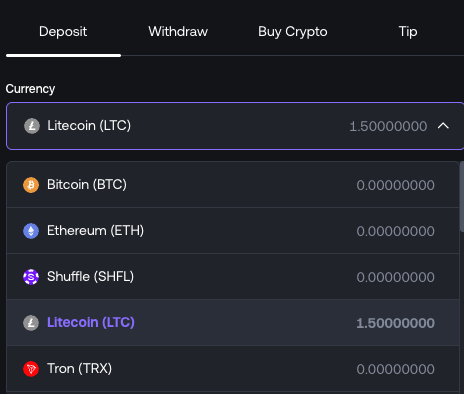This screenshot has height=394, width=464.
Task: Click the 1.50000000 balance in selector
Action: pos(388,126)
